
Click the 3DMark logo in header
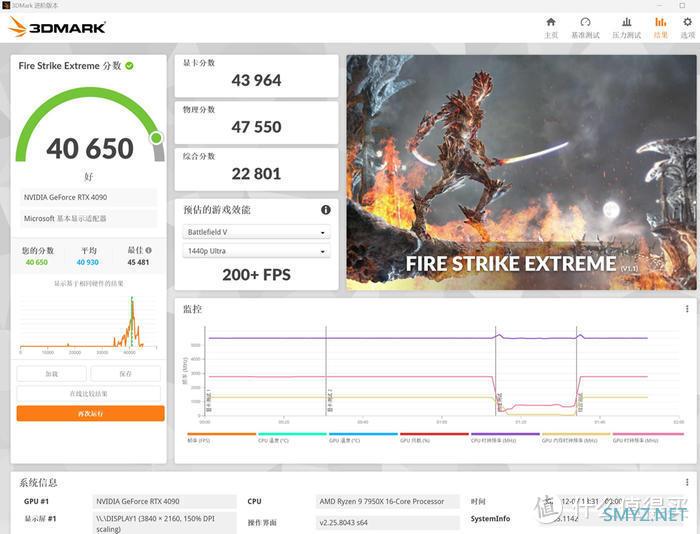(x=57, y=27)
